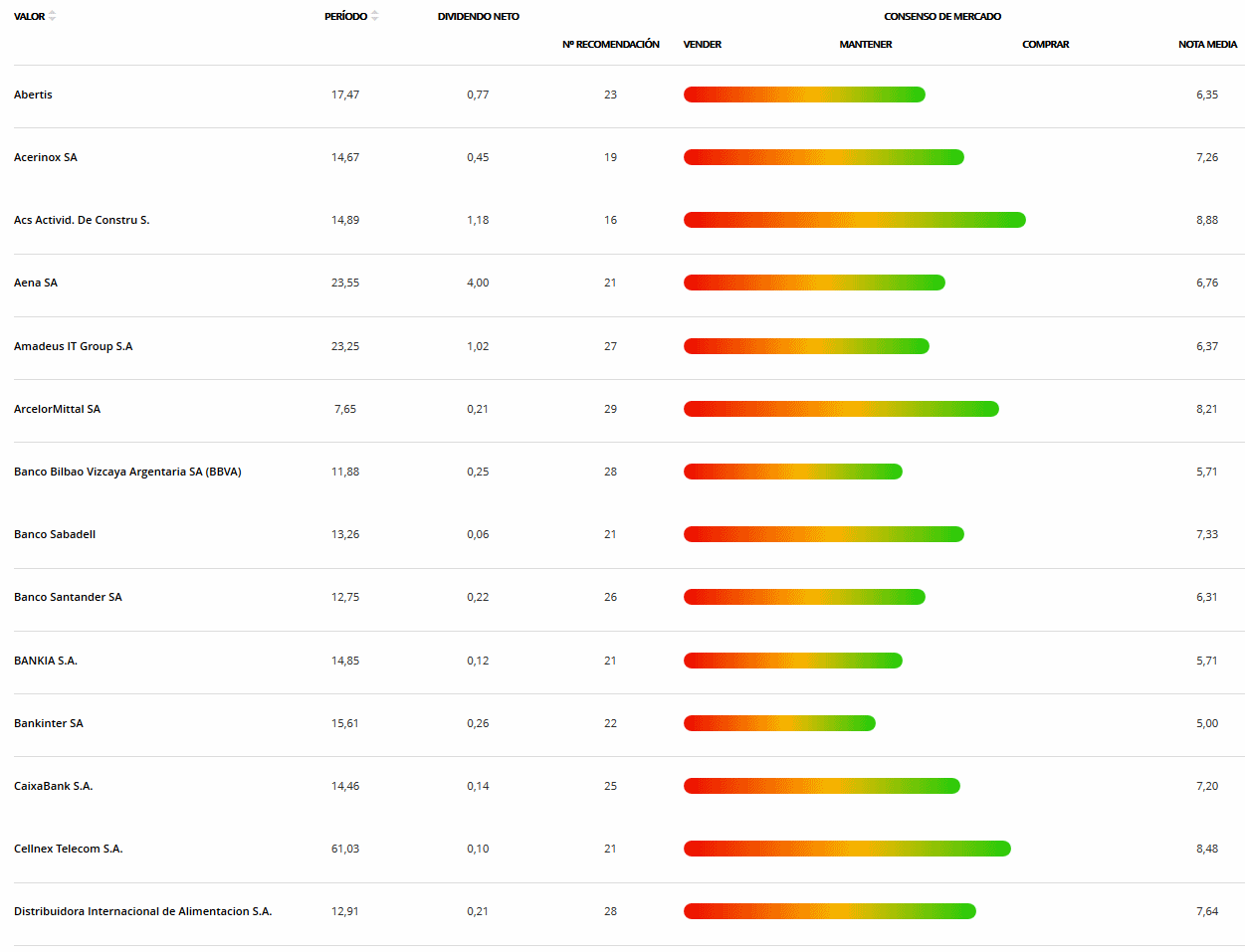1245x952 pixels.
Task: Sort the table by the VALOR sort arrows
Action: tap(52, 16)
